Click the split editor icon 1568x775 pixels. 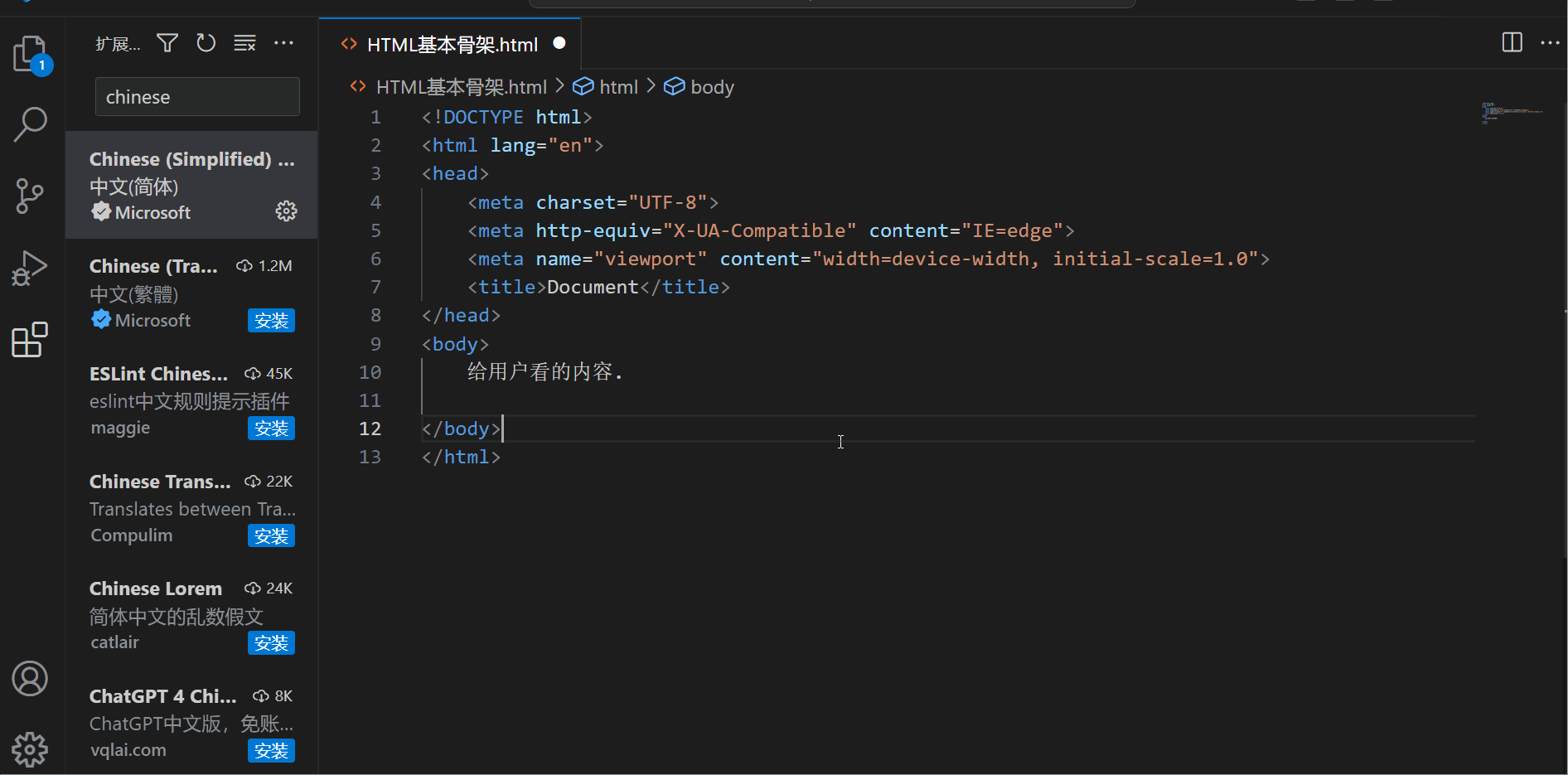(1511, 42)
